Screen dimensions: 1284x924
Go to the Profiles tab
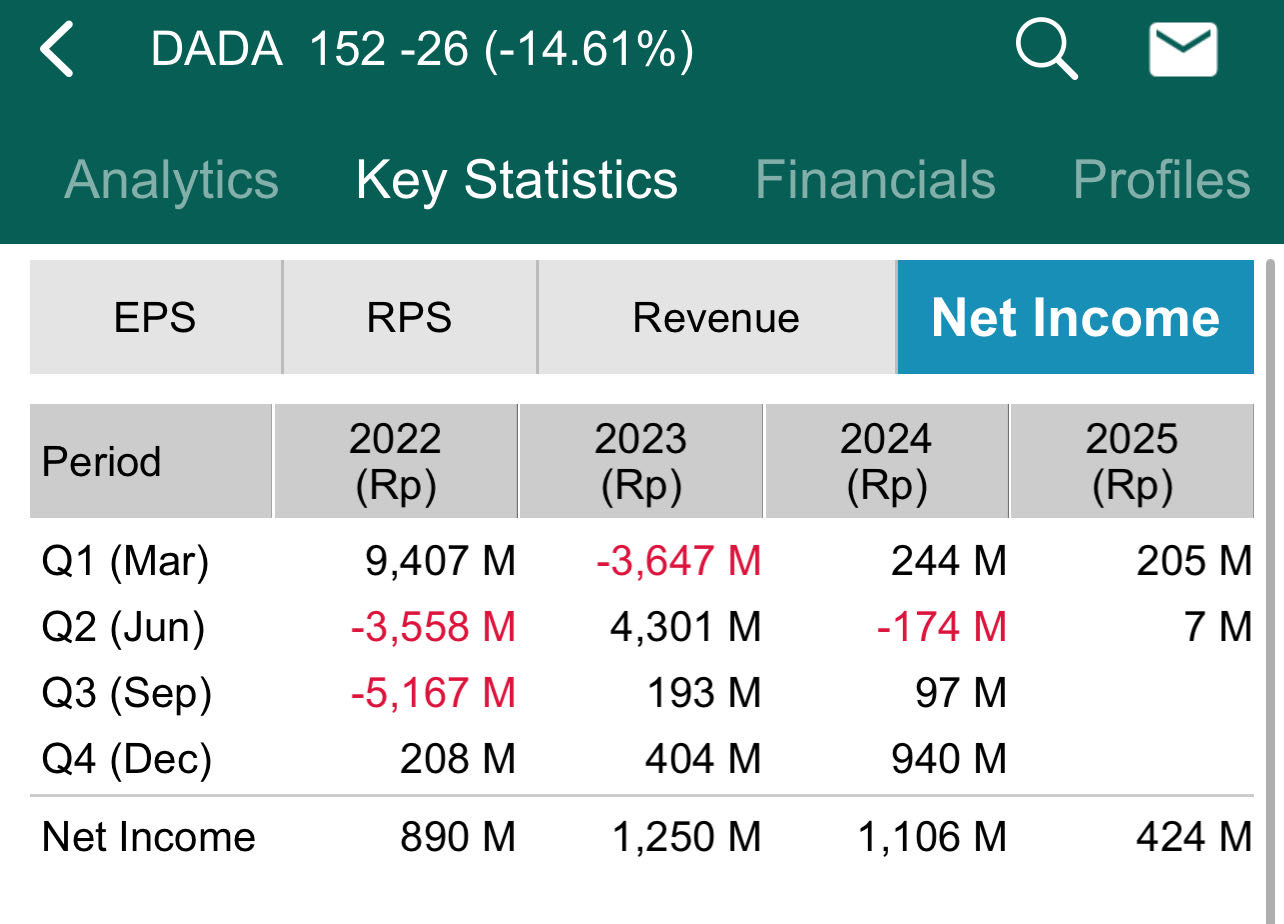point(1161,181)
